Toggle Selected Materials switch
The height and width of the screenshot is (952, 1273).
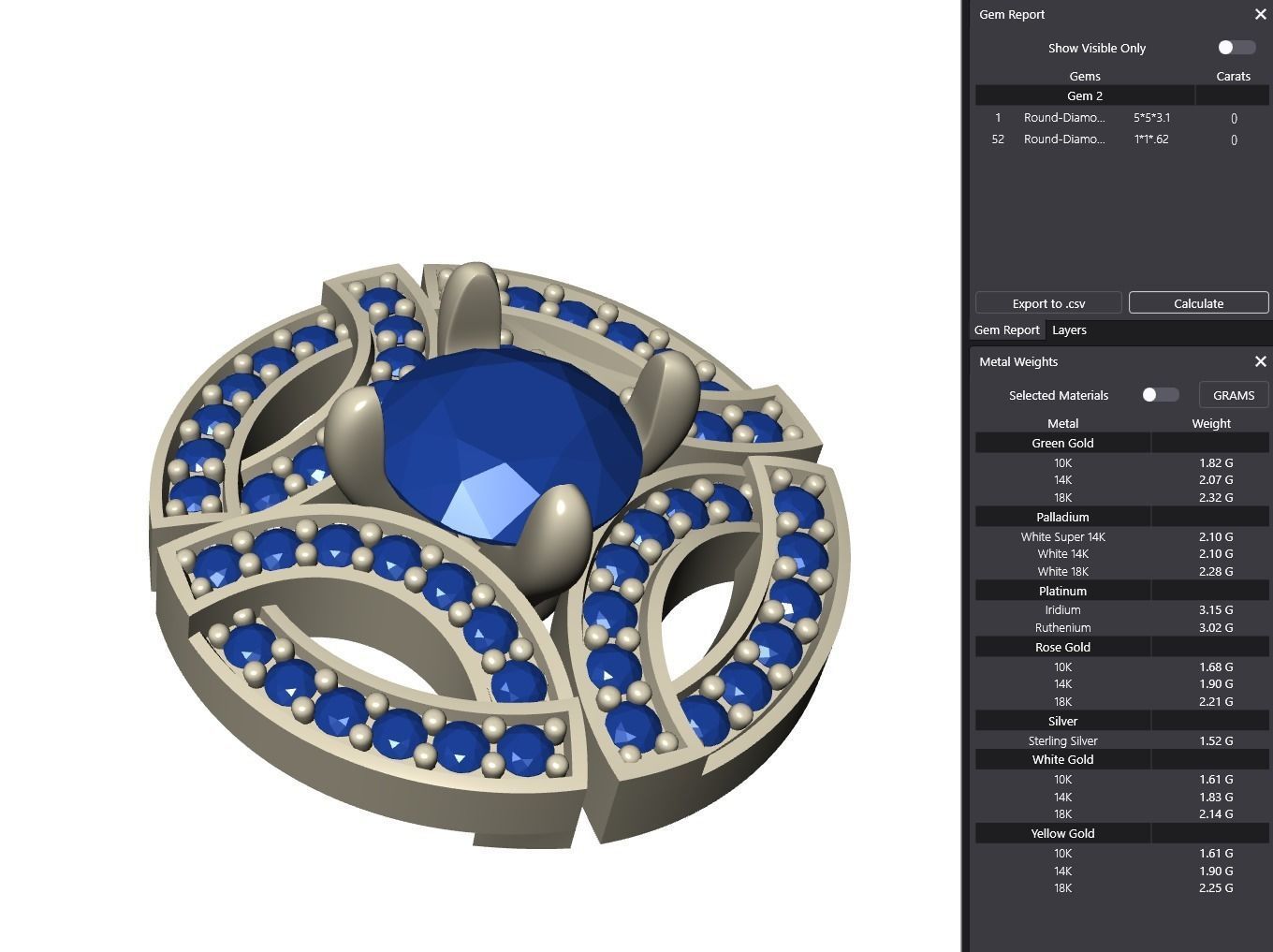(x=1160, y=395)
